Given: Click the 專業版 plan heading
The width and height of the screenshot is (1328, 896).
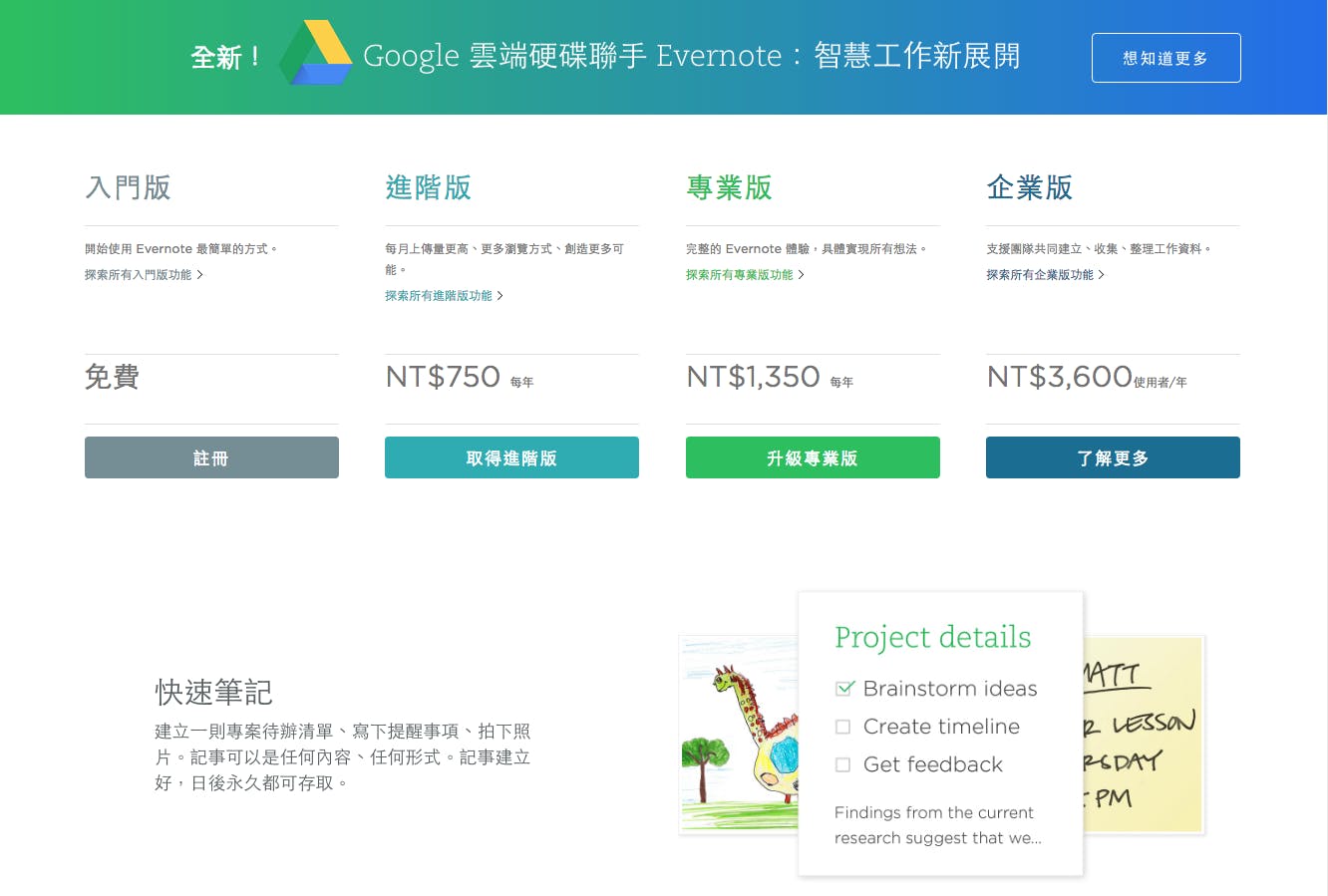Looking at the screenshot, I should pyautogui.click(x=729, y=187).
